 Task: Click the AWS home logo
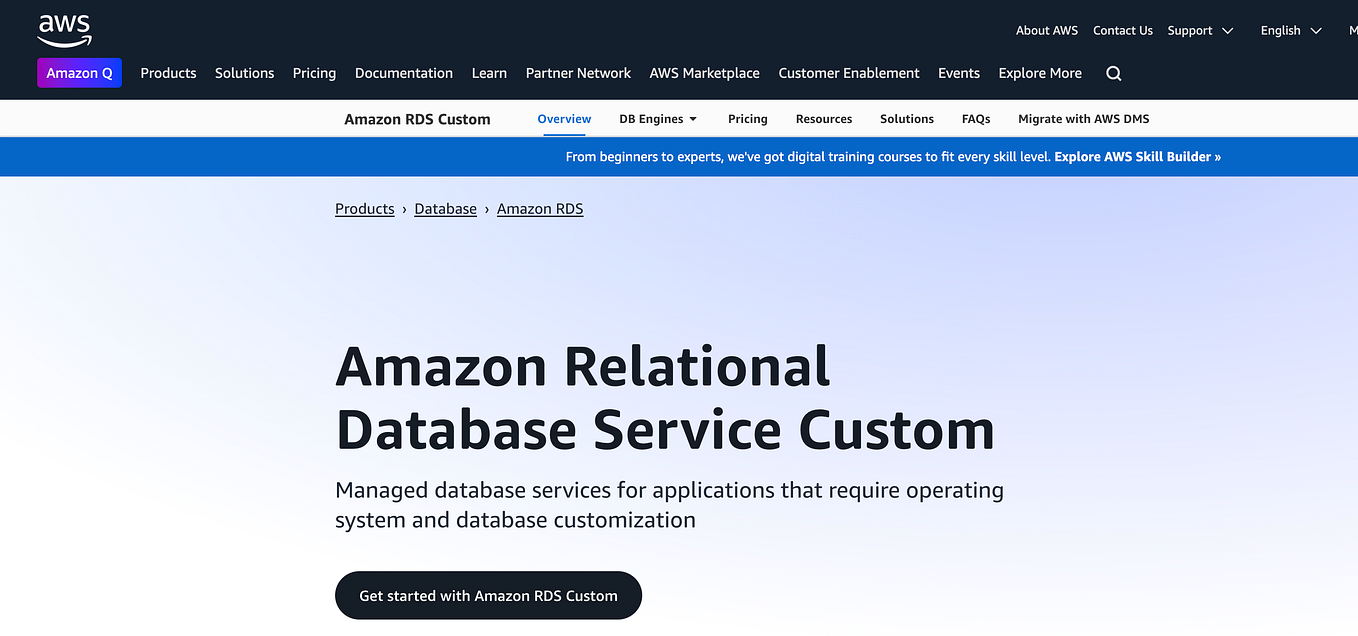coord(64,30)
